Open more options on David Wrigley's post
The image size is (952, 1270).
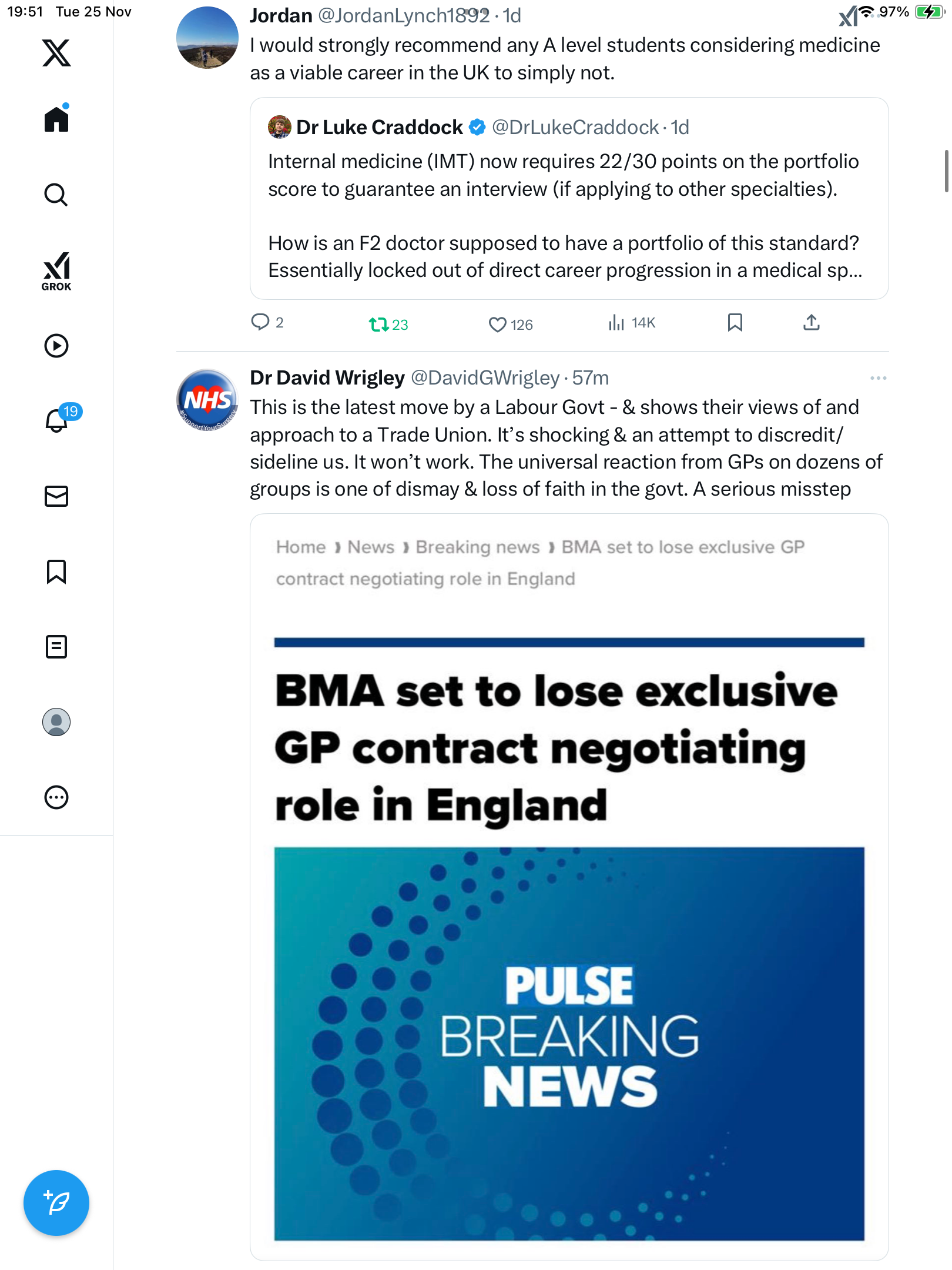pos(878,378)
